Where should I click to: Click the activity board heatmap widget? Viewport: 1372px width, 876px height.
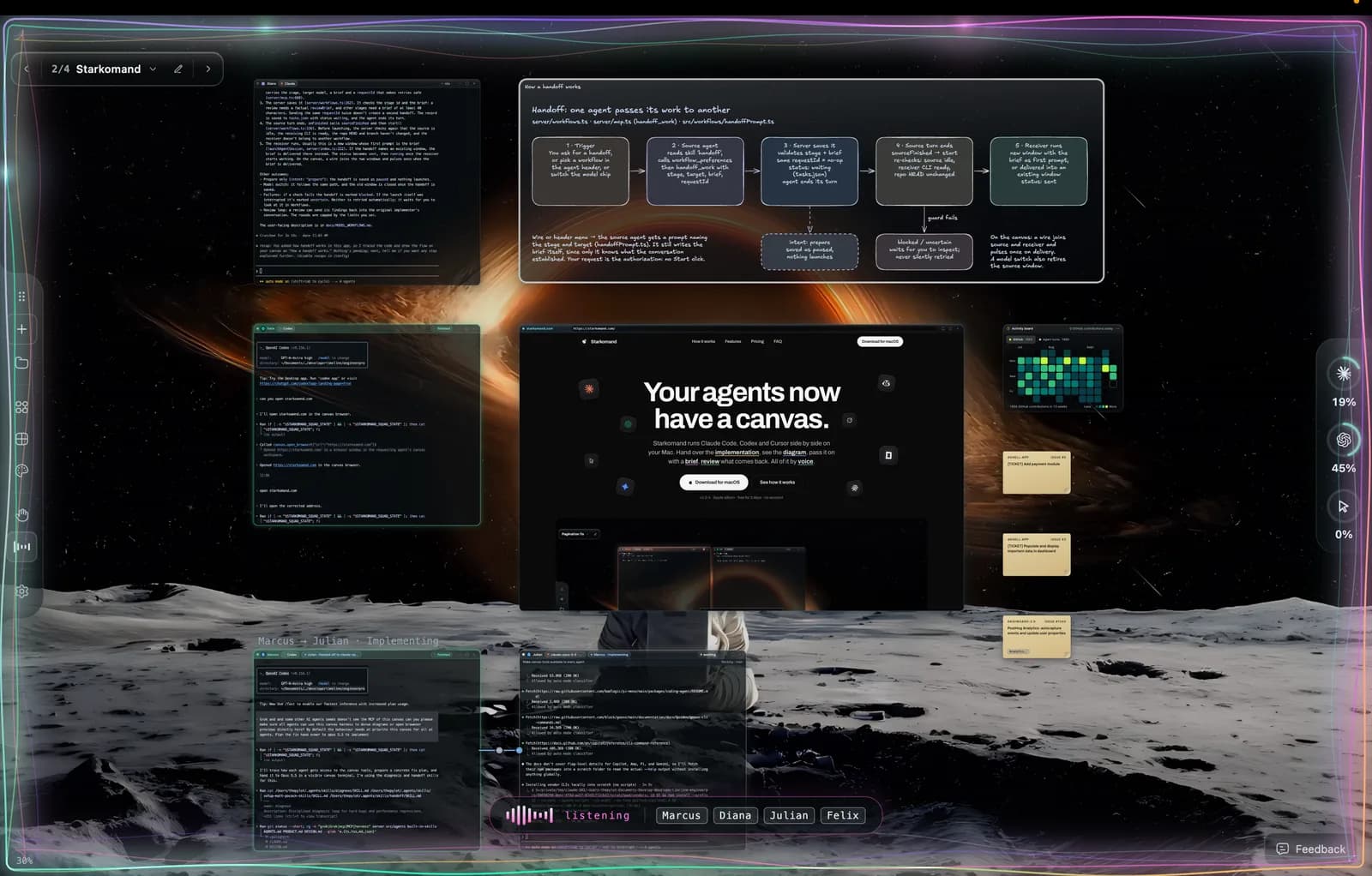point(1063,369)
